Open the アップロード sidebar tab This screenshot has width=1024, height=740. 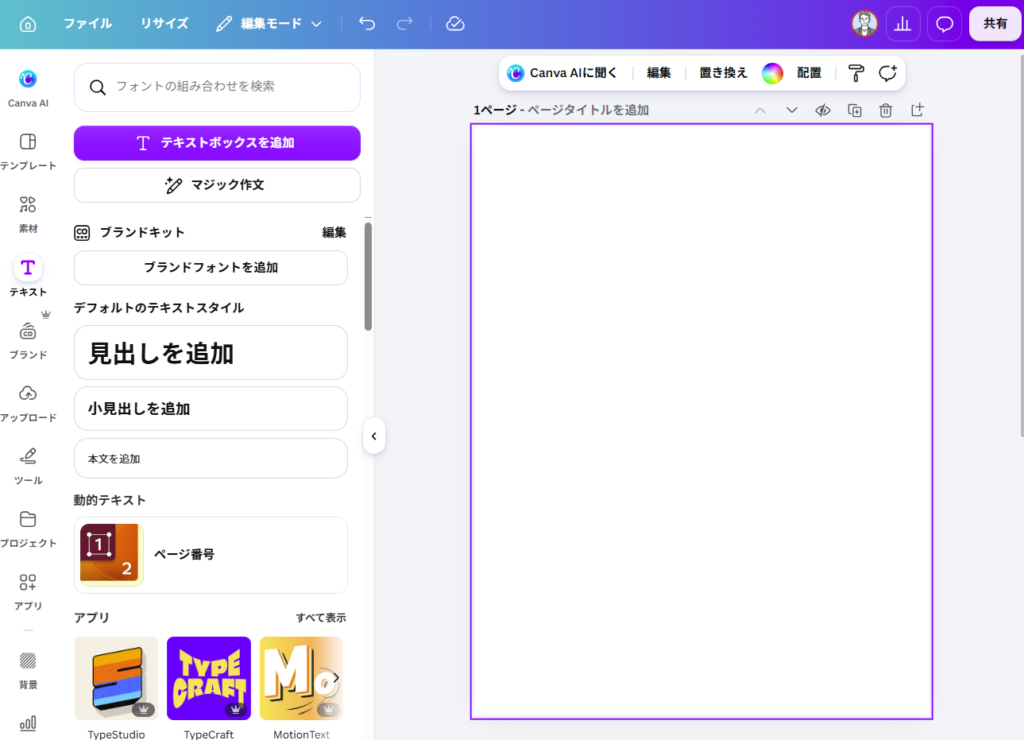tap(27, 403)
